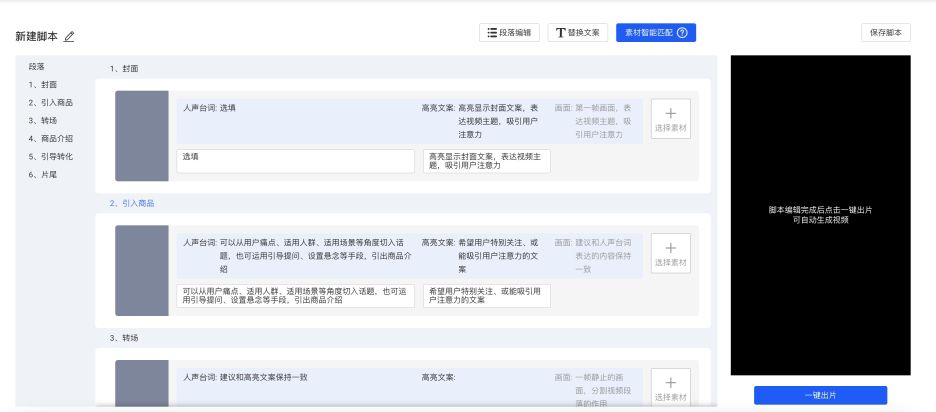Jump to 6、片尾 in the sidebar
936x412 pixels.
43,175
